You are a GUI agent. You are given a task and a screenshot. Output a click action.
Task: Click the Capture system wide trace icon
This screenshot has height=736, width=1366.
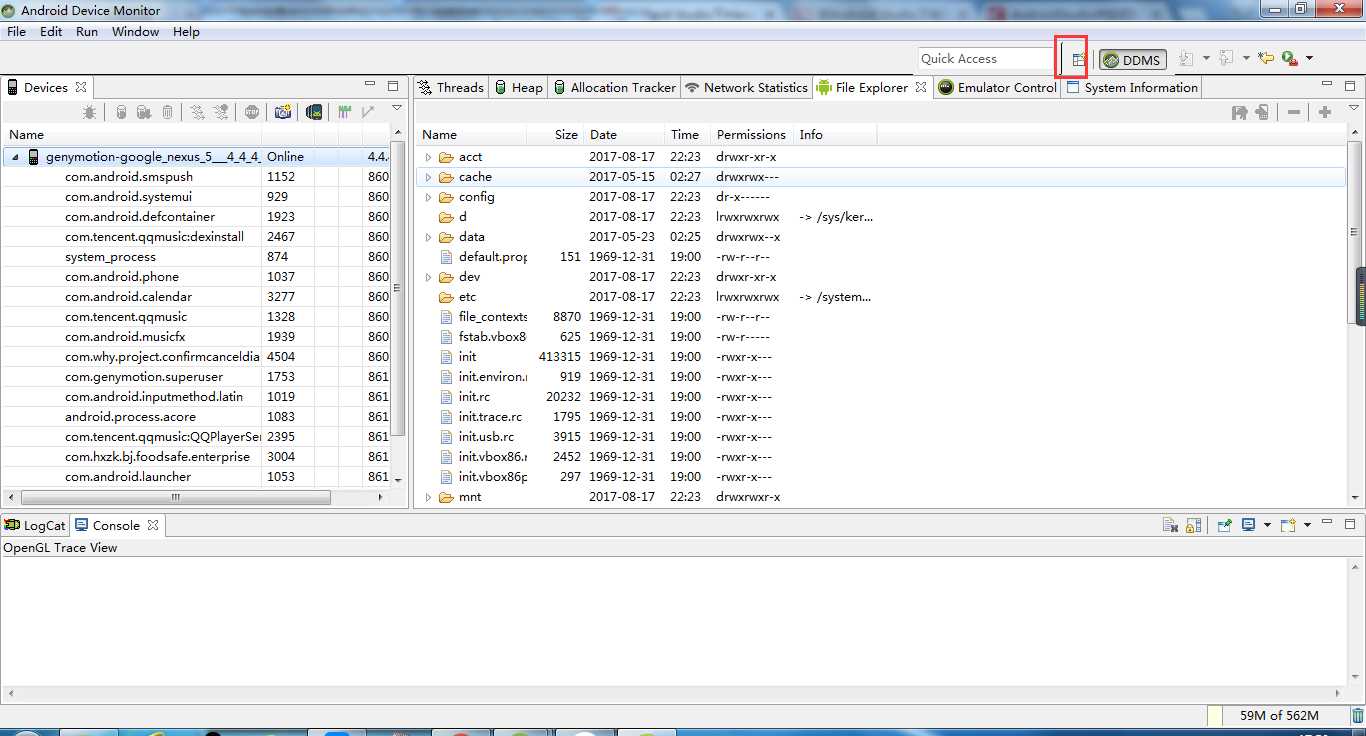click(344, 112)
